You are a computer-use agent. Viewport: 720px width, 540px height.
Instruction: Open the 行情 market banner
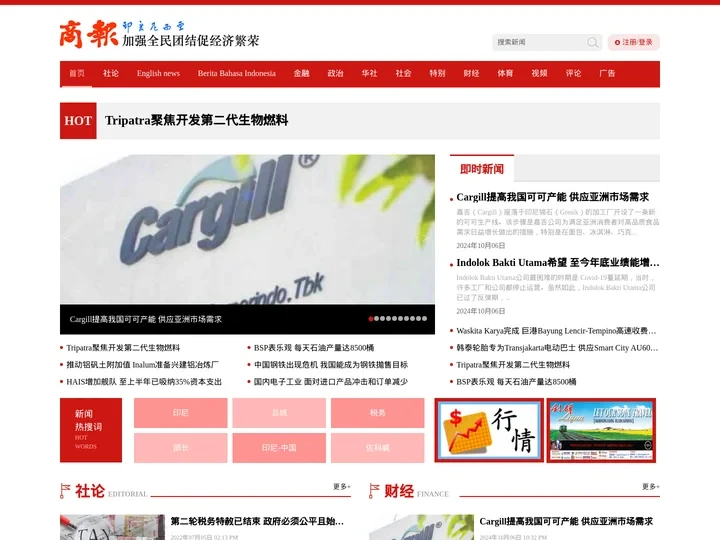point(489,430)
